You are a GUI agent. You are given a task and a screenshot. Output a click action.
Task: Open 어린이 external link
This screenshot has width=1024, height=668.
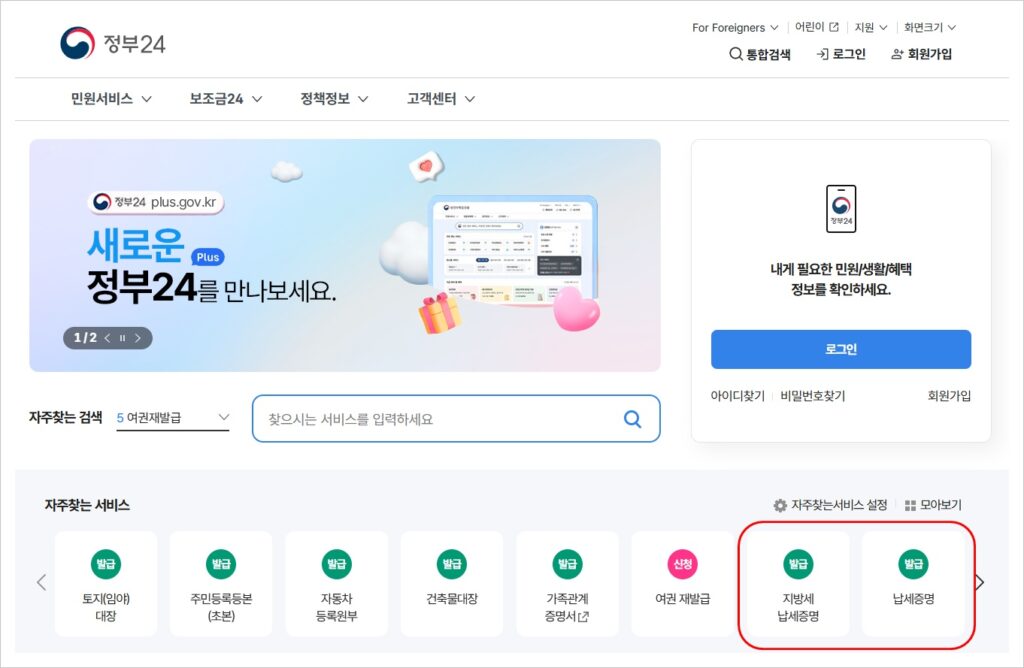tap(816, 27)
